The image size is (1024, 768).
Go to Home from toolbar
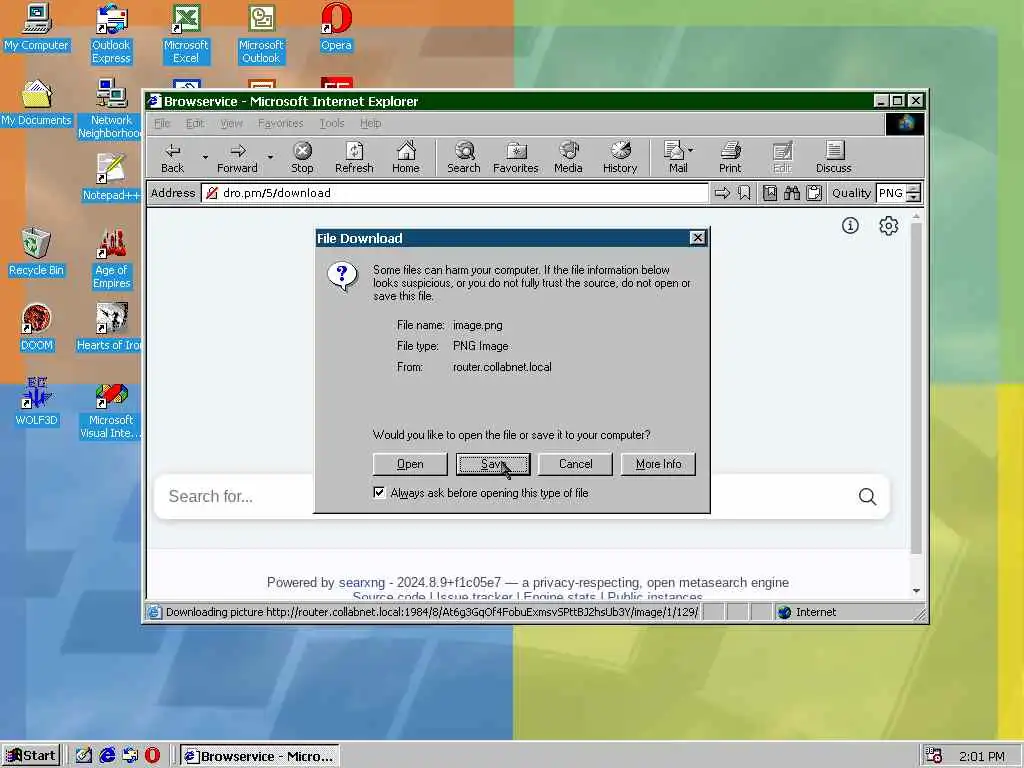click(406, 157)
